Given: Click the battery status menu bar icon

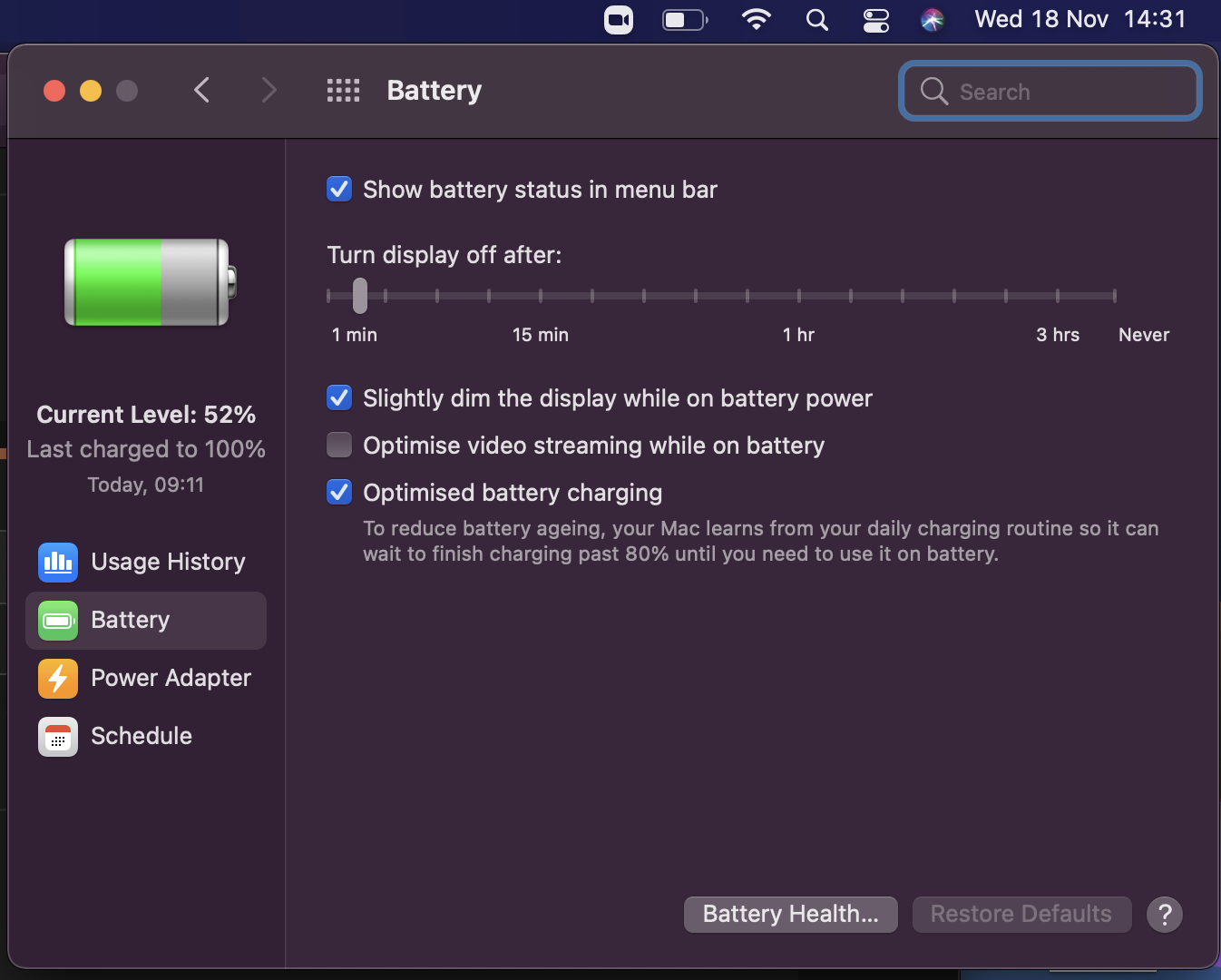Looking at the screenshot, I should click(685, 19).
